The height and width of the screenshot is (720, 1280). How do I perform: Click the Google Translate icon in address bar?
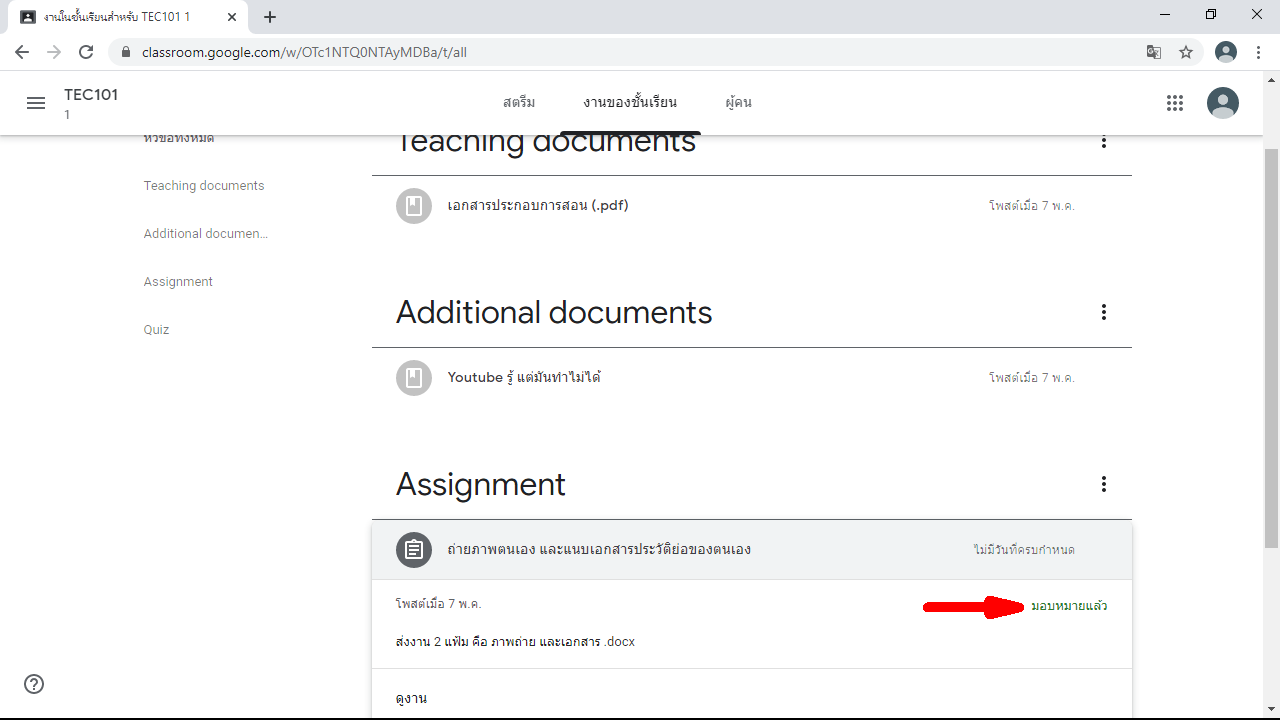(x=1154, y=52)
